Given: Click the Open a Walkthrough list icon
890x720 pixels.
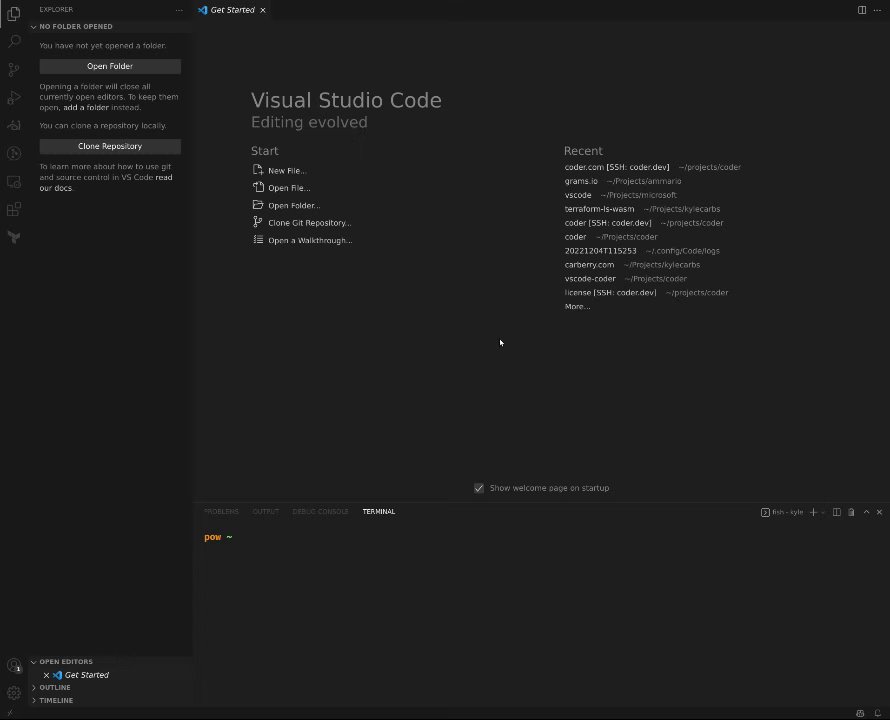Looking at the screenshot, I should point(258,240).
